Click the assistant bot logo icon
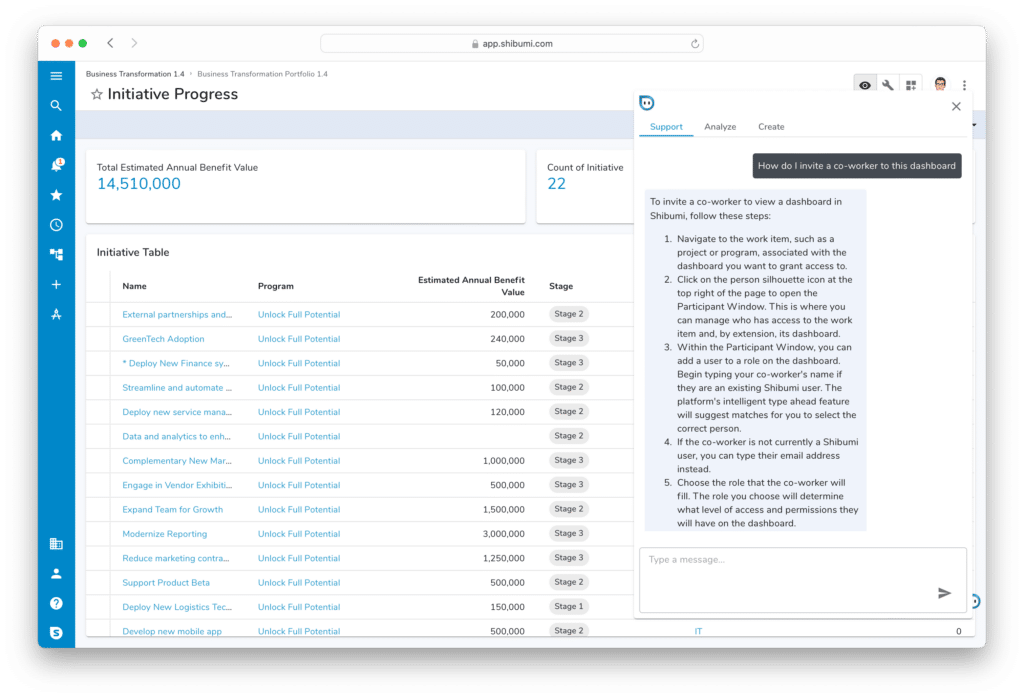Screen dimensions: 1024x698 pyautogui.click(x=647, y=103)
